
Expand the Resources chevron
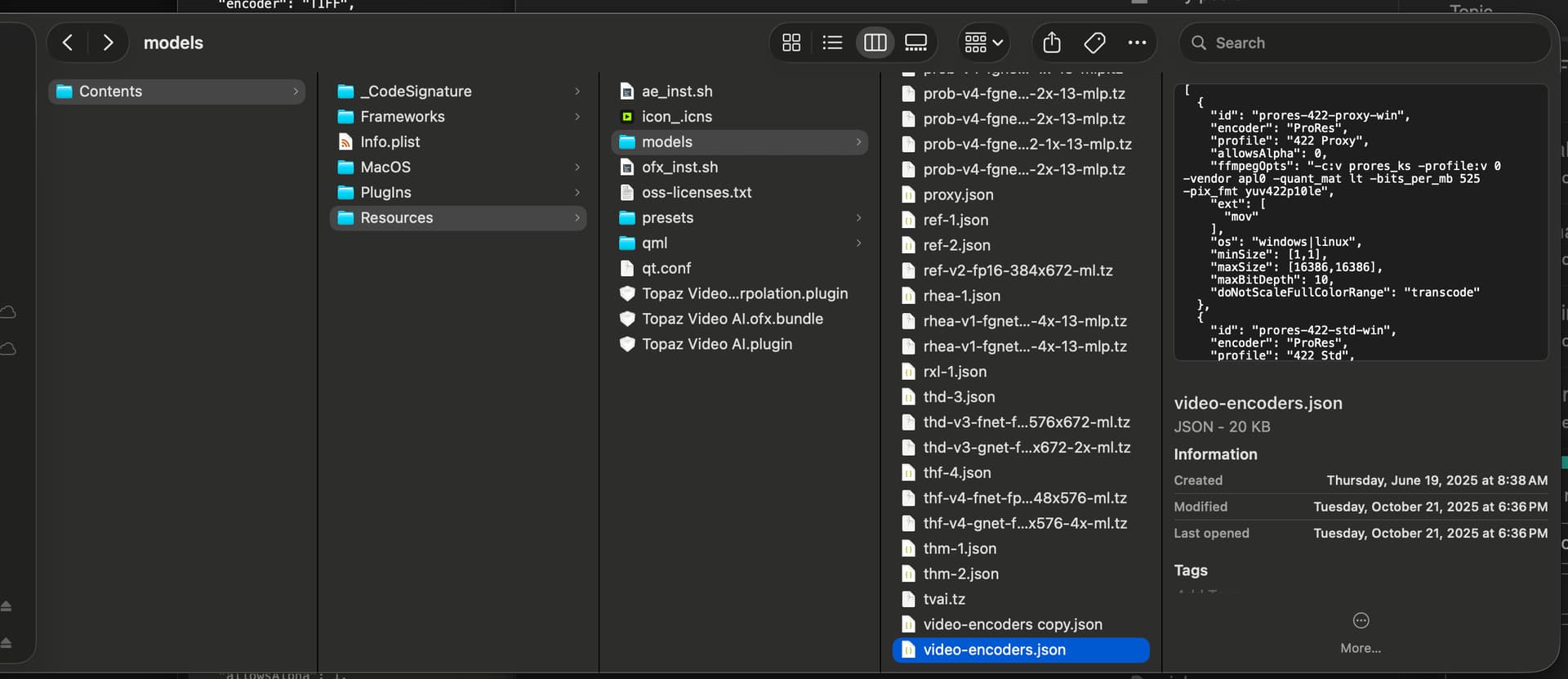pos(577,218)
